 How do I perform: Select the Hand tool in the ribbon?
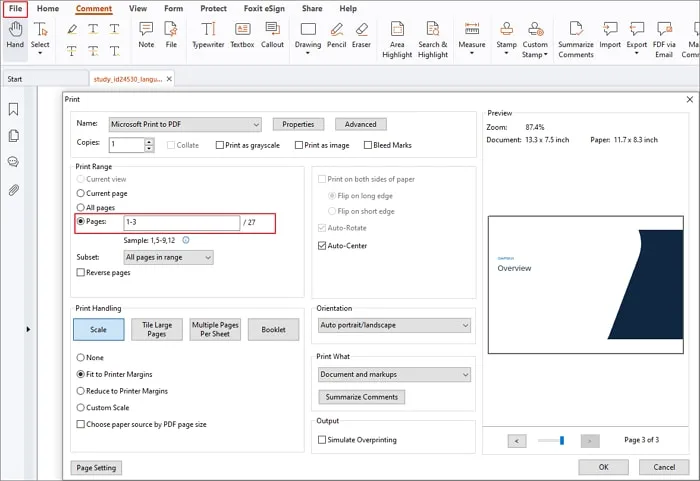[x=15, y=36]
